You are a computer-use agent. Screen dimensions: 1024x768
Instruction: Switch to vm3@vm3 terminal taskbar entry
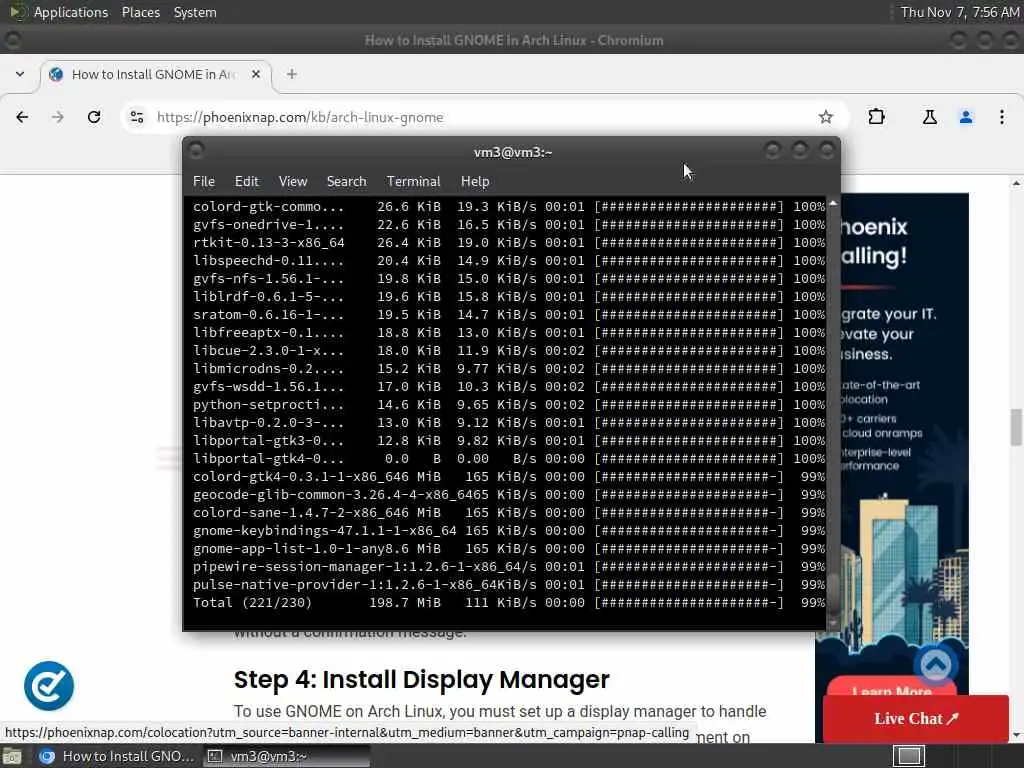tap(286, 756)
